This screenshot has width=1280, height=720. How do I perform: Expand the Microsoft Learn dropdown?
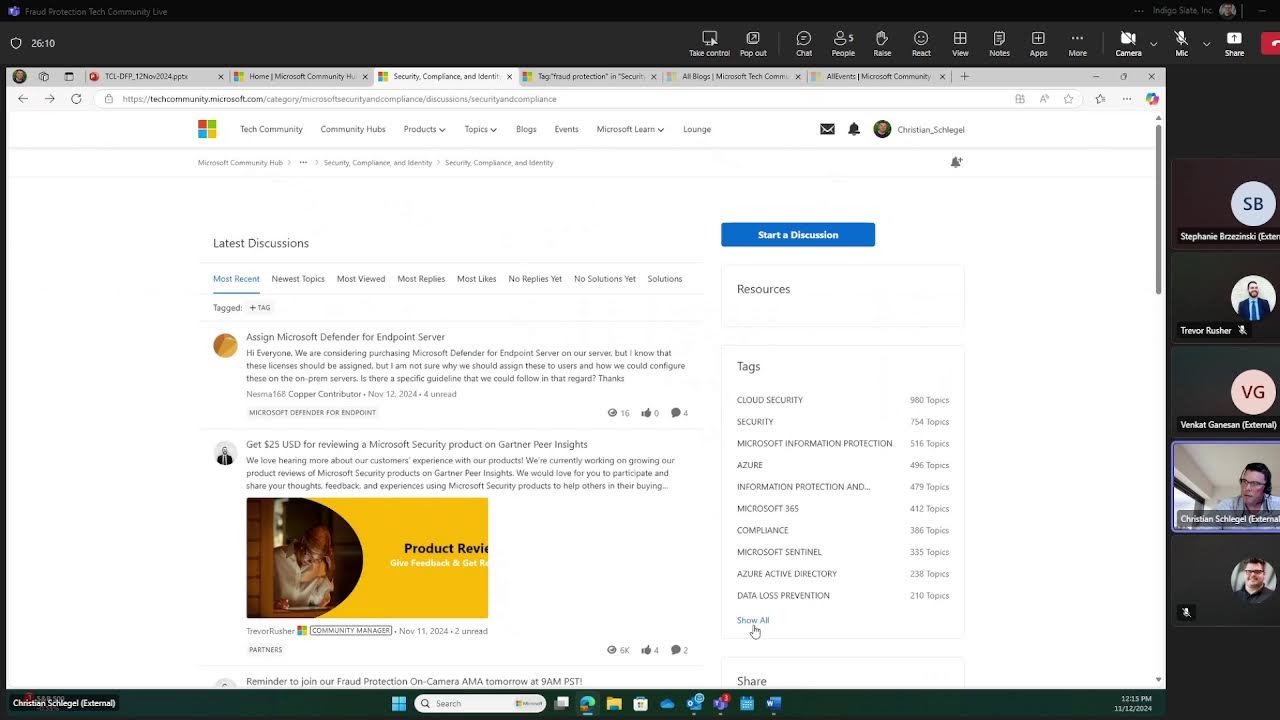pos(630,129)
